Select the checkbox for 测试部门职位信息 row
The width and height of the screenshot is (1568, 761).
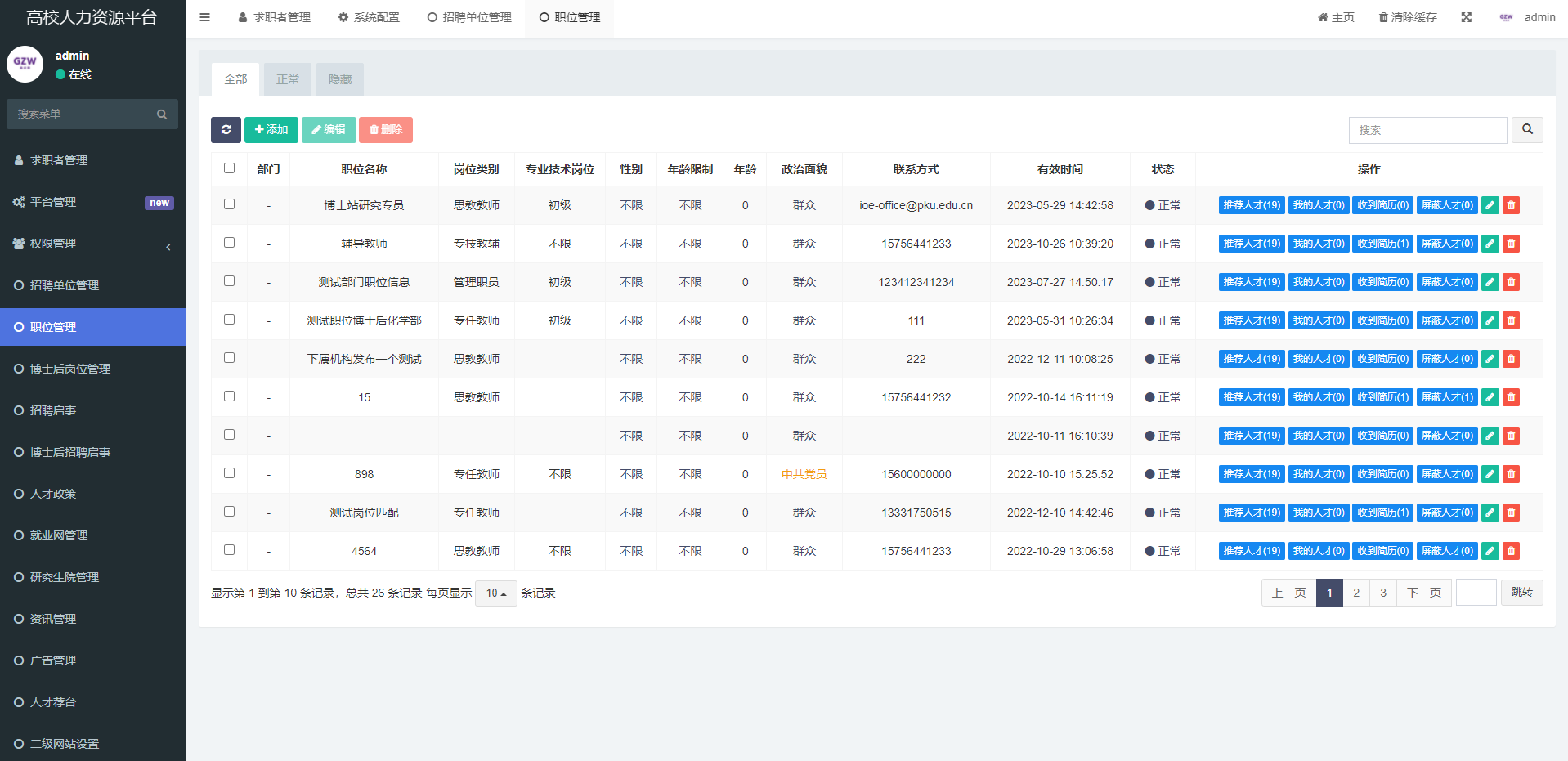pyautogui.click(x=229, y=281)
